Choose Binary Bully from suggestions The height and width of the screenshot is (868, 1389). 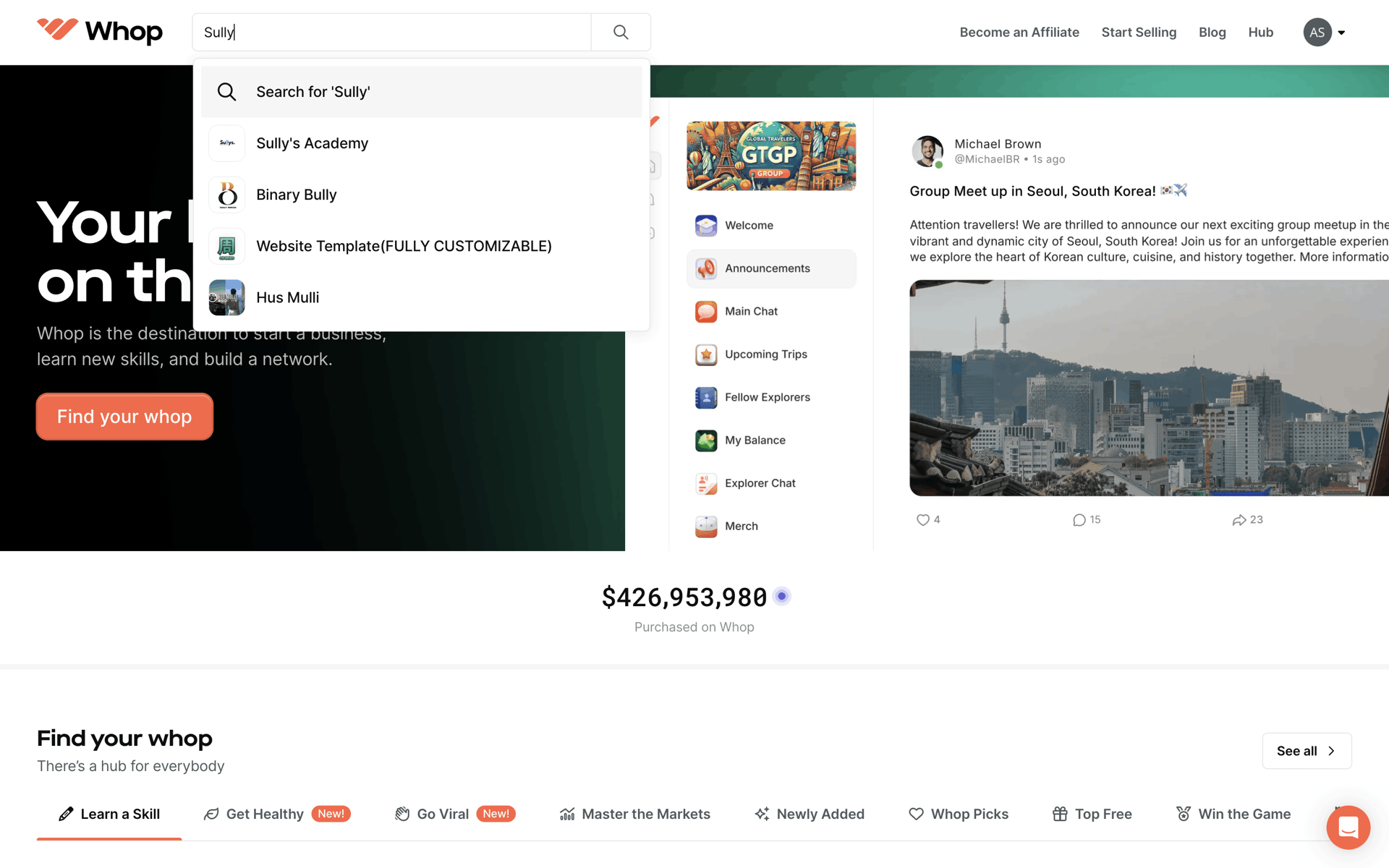tap(422, 195)
